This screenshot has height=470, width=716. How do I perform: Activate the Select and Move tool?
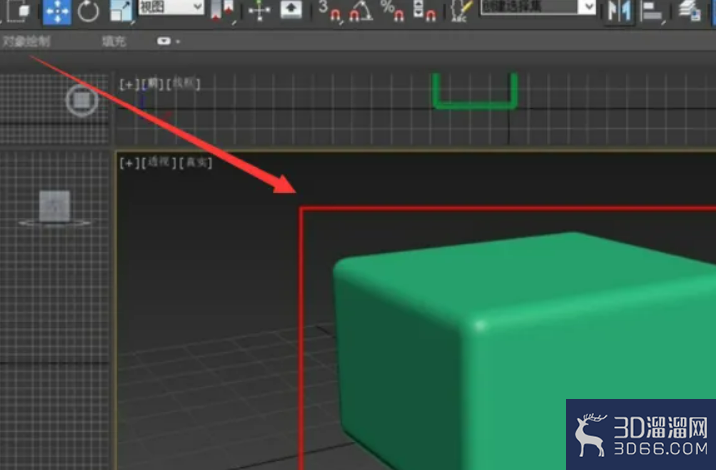[x=57, y=11]
